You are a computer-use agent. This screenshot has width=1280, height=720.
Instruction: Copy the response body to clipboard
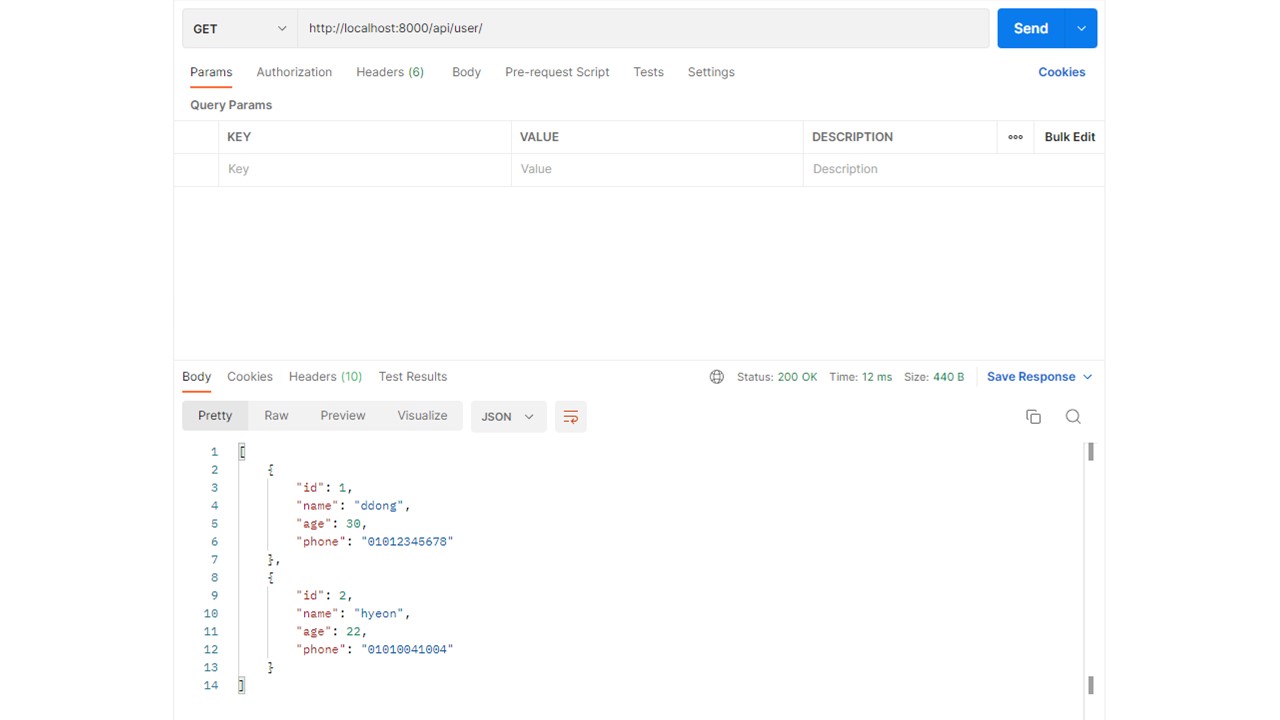1033,416
